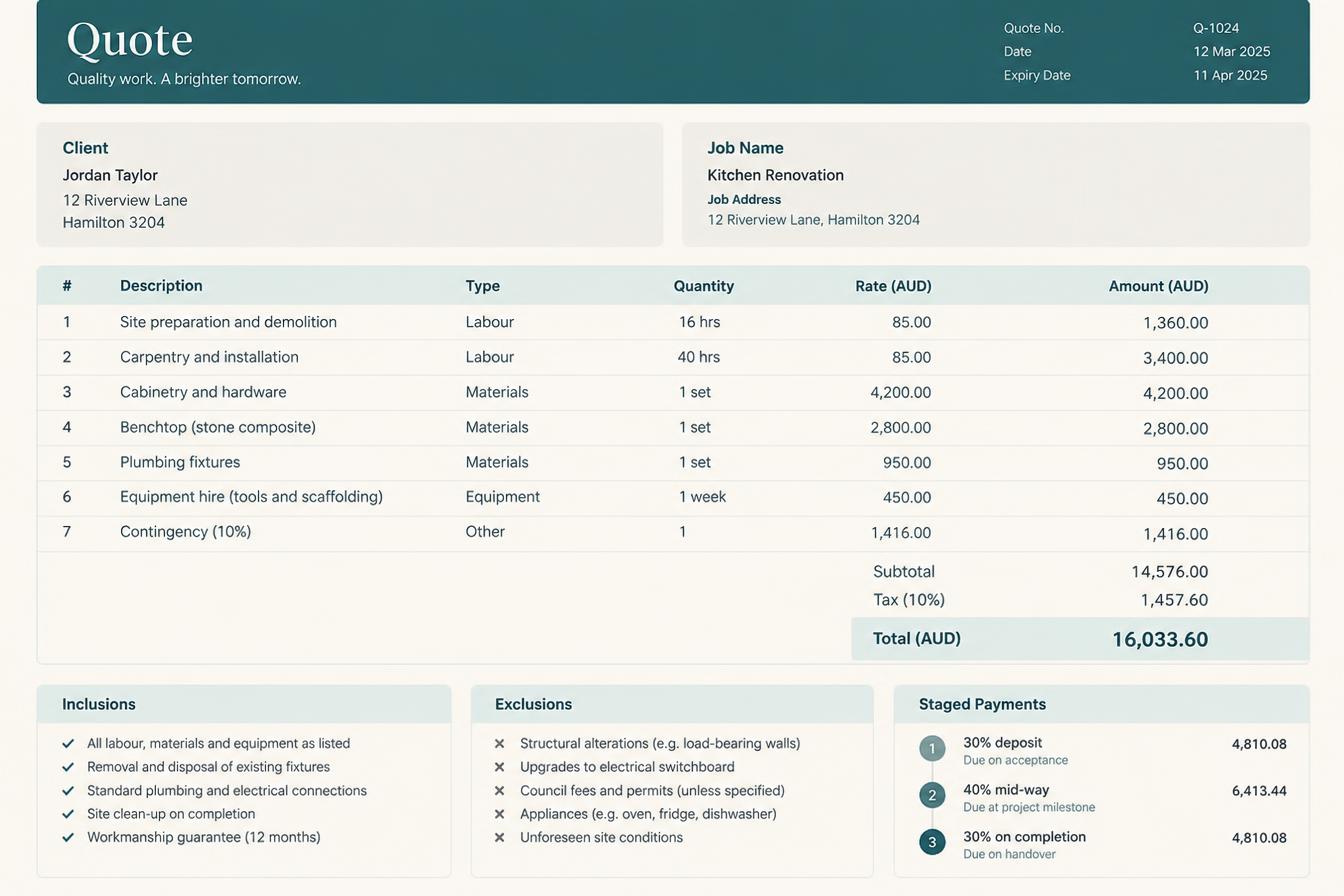Click the "Quote" title in the header

[x=130, y=40]
